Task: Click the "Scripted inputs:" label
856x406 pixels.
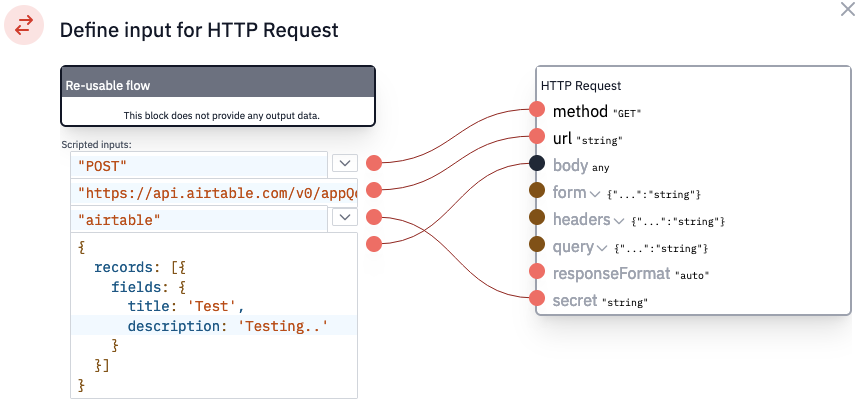Action: (x=97, y=145)
